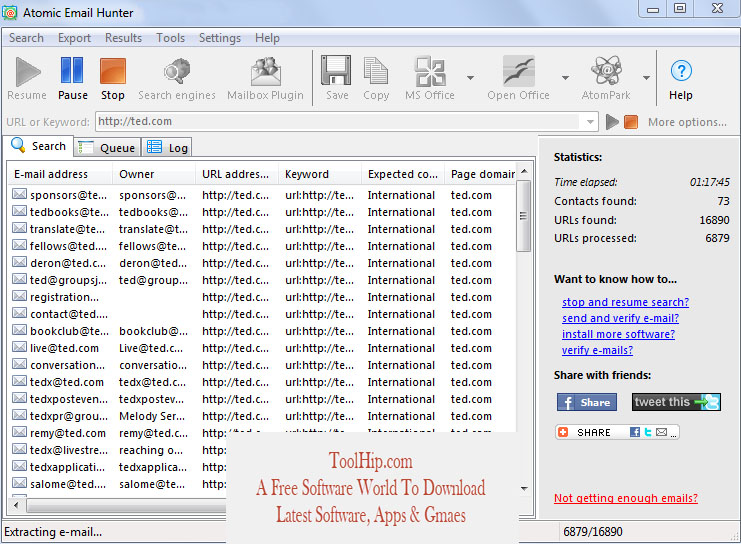Click owner cell 'Melody Ser...'
Screen dimensions: 741x544
(152, 416)
